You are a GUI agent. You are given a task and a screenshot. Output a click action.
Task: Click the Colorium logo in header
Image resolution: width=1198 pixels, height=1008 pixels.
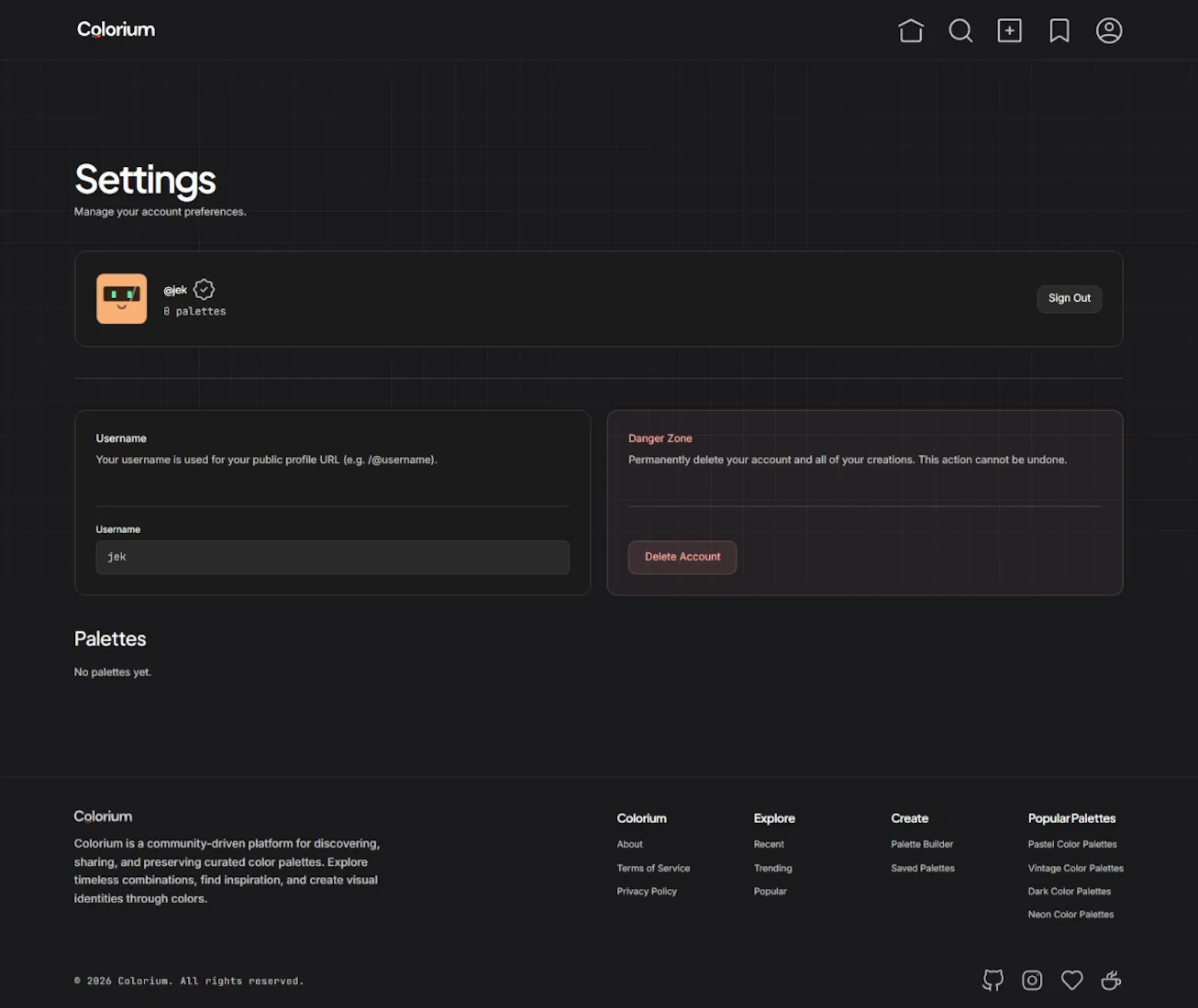click(116, 30)
